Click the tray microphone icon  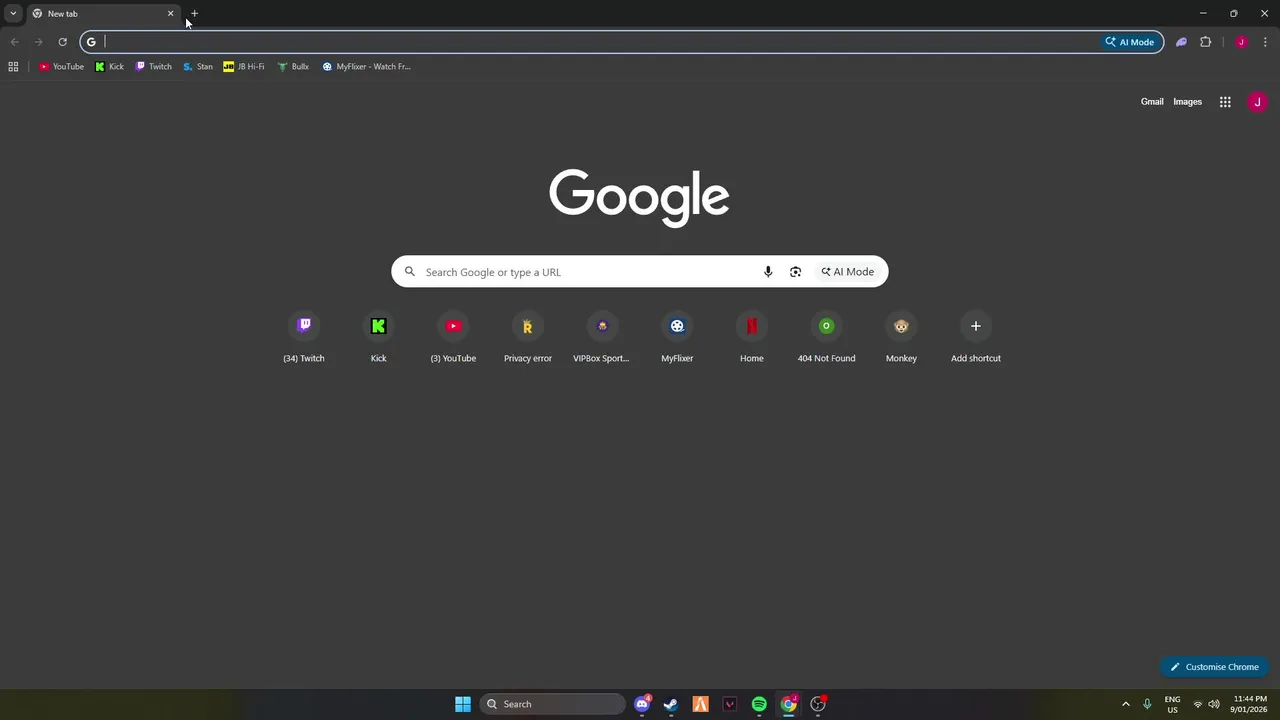[1147, 704]
